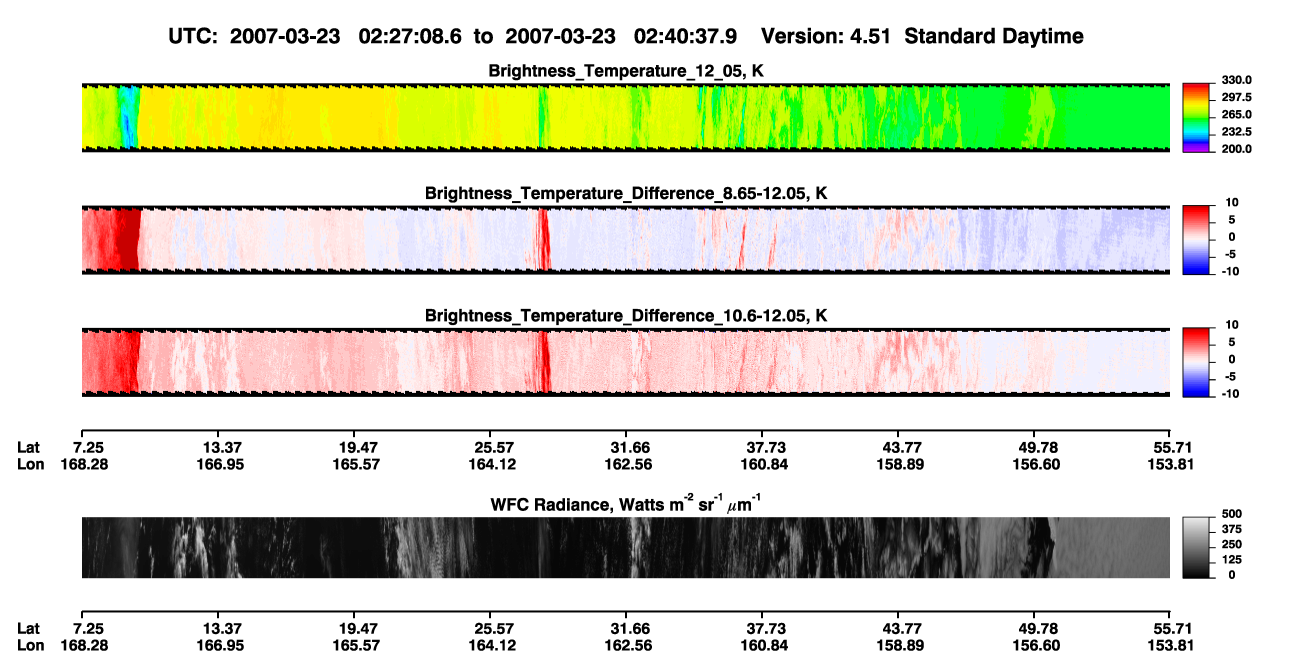This screenshot has height=667, width=1300.
Task: Click upper axis latitude 55.71 label
Action: pos(1172,447)
